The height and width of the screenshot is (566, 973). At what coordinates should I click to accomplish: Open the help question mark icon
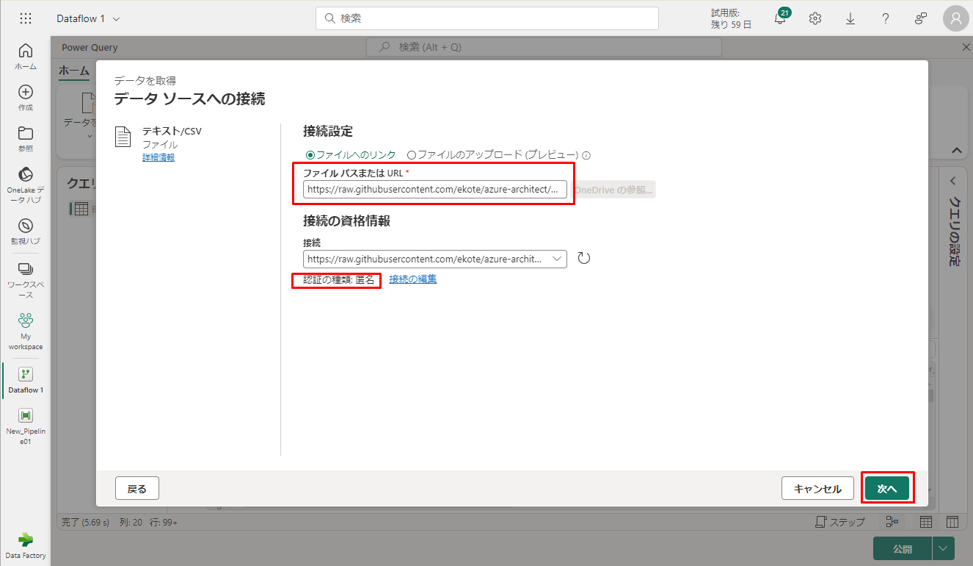click(886, 19)
